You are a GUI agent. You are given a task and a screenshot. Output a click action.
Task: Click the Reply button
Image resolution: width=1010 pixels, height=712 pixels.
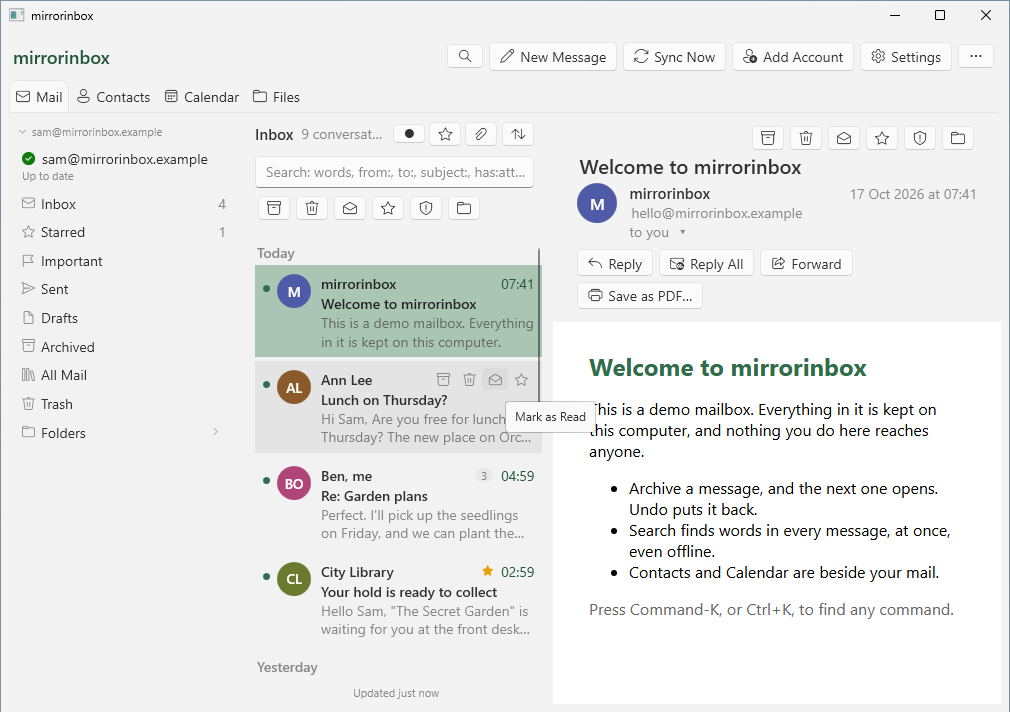(x=615, y=264)
